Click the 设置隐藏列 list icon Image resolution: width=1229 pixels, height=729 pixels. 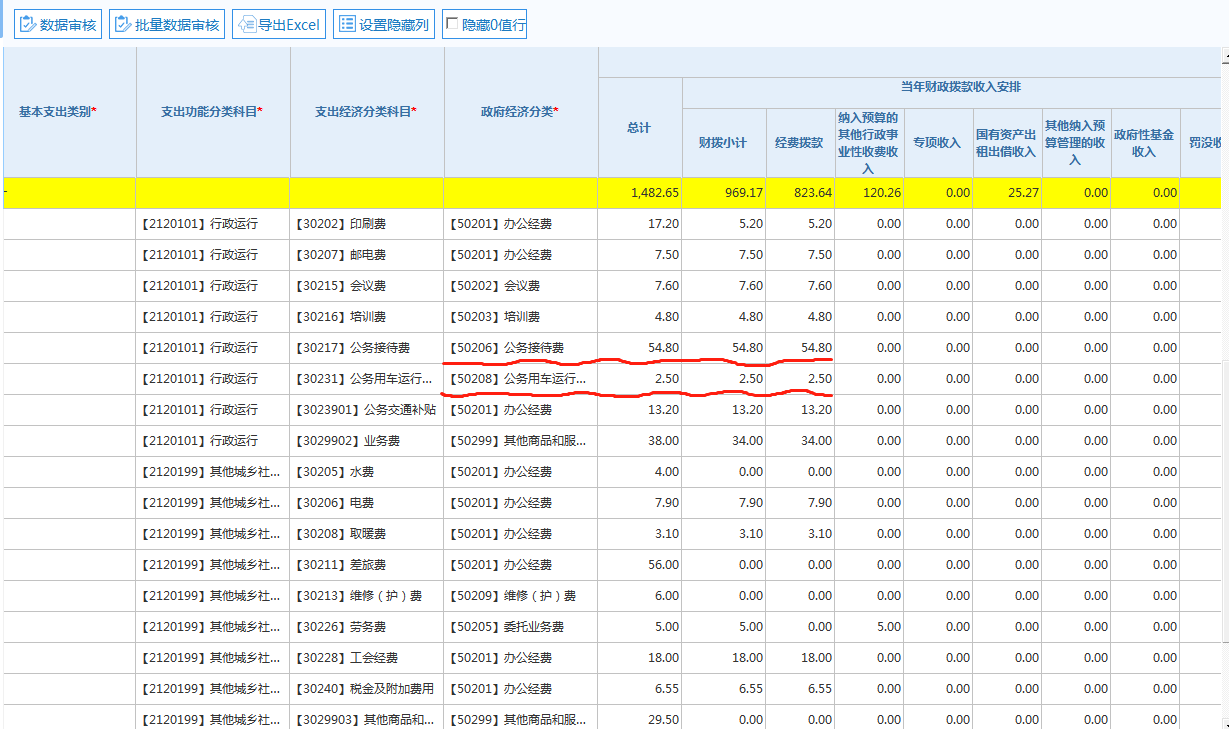click(347, 24)
